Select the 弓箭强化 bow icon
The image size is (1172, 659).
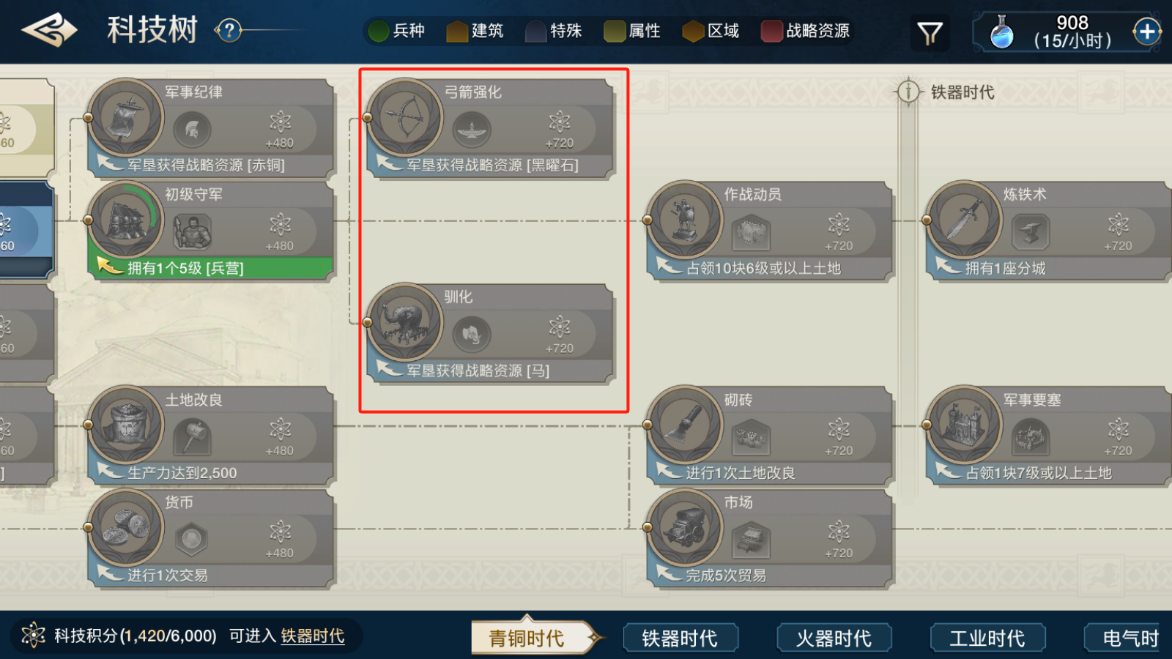click(x=404, y=117)
